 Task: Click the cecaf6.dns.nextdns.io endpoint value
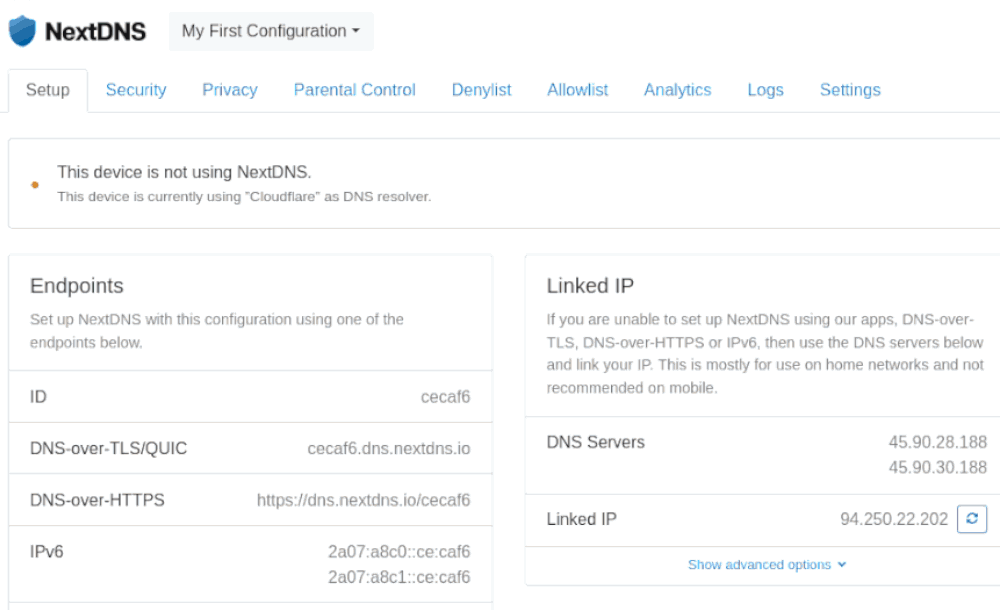(389, 448)
